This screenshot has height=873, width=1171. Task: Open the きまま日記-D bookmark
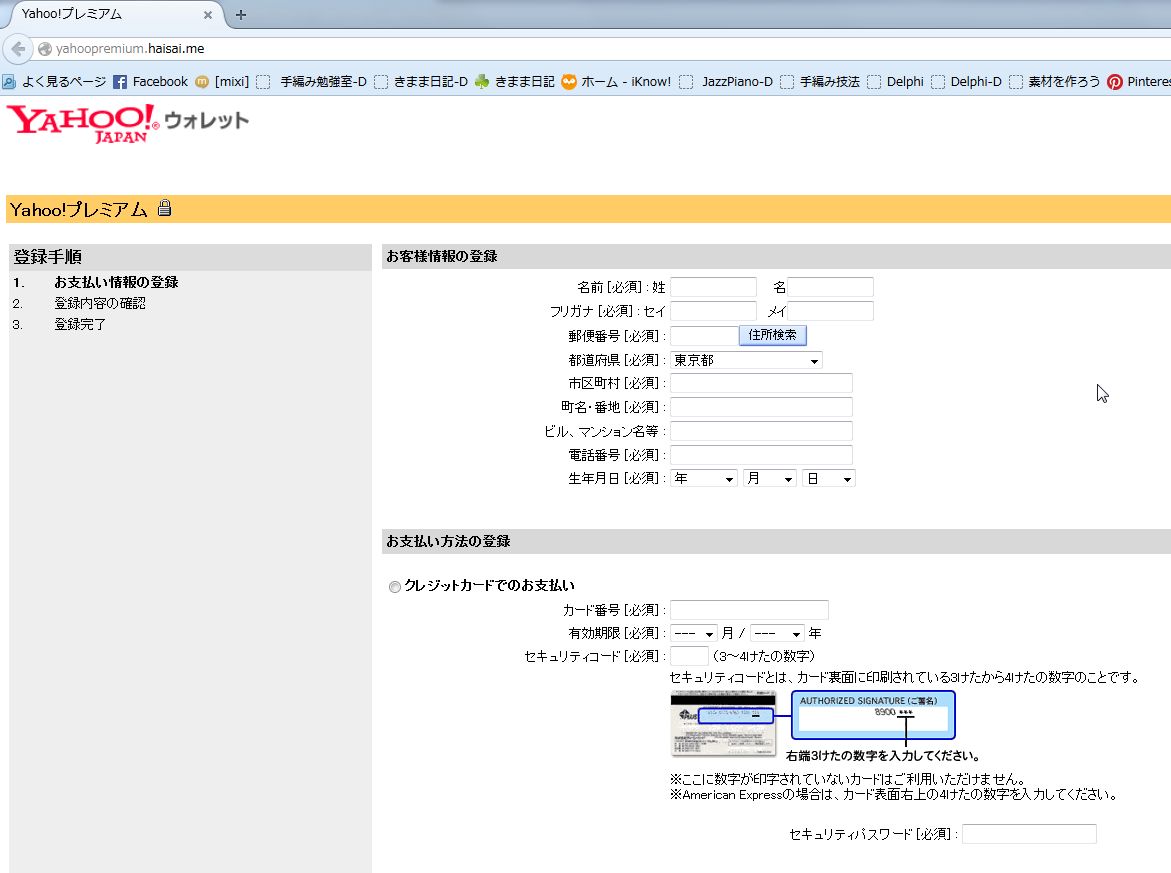tap(421, 81)
